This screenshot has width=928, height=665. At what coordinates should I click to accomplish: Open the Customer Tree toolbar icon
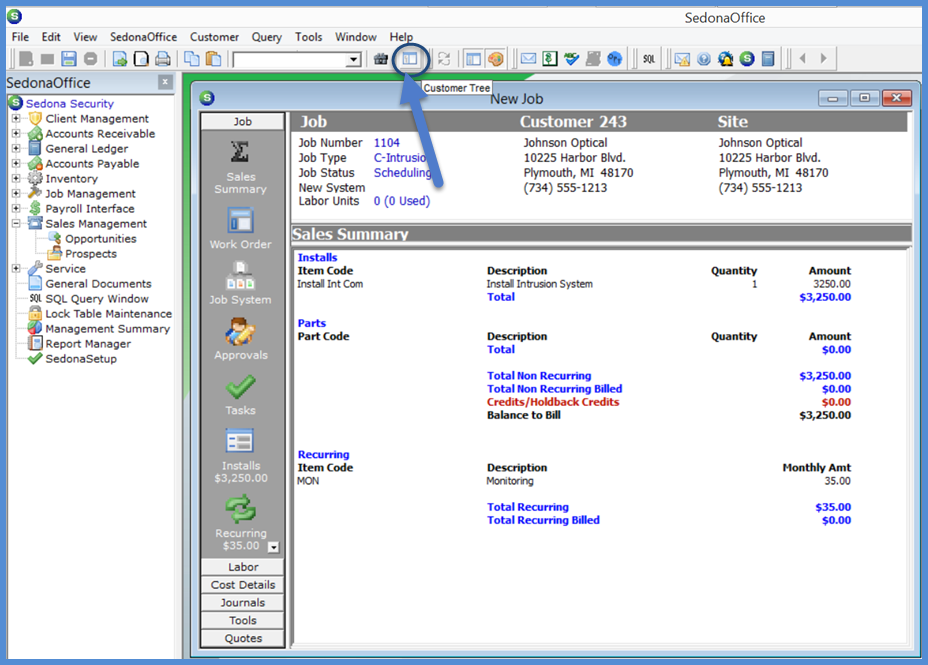point(410,59)
